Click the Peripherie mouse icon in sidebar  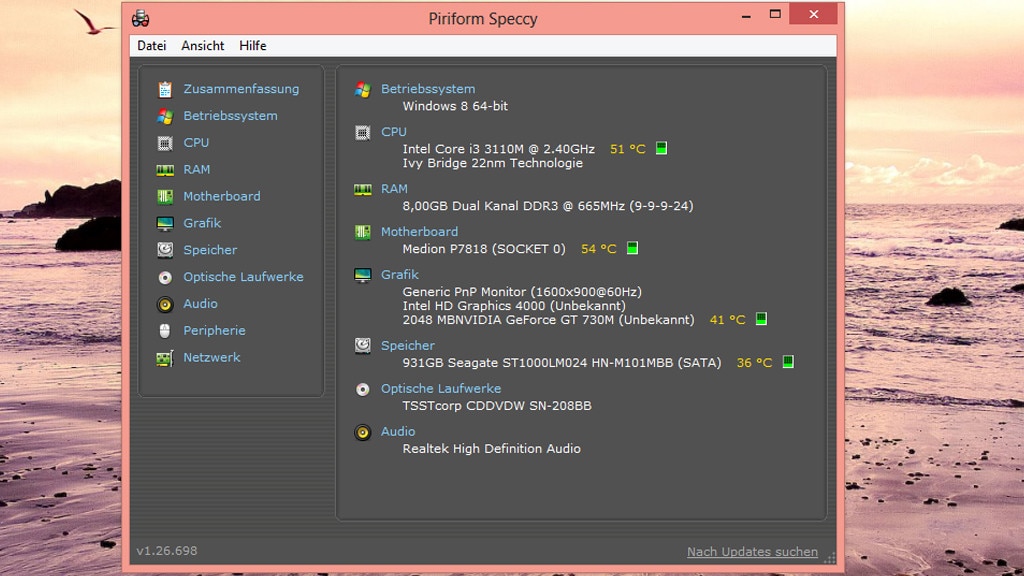point(165,331)
